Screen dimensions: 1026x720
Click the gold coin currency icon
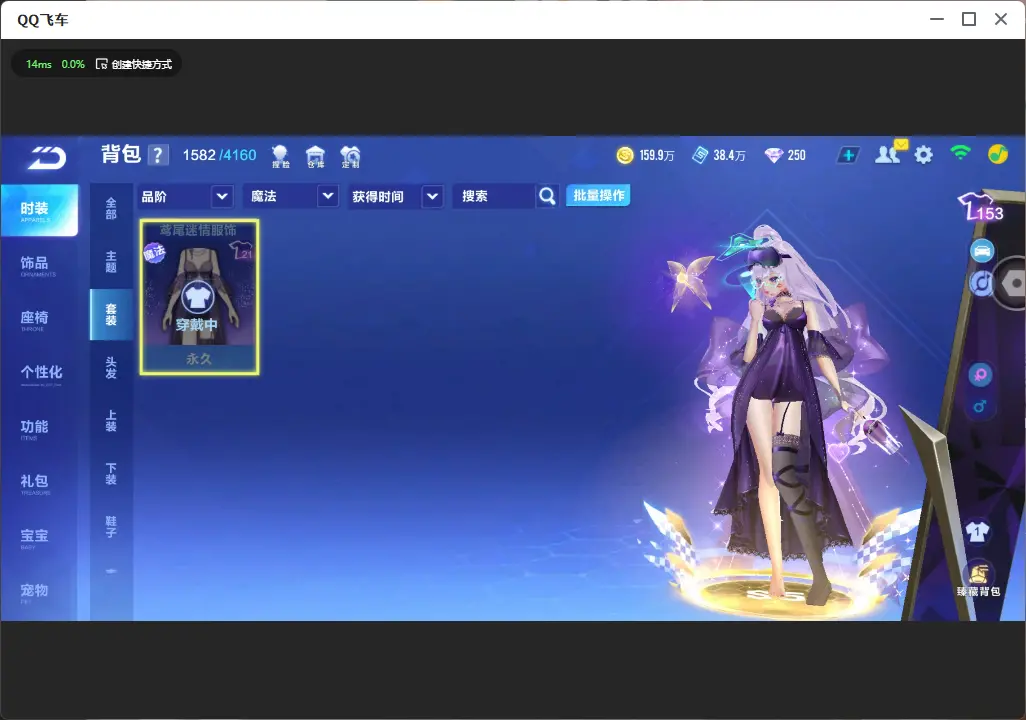[x=625, y=155]
